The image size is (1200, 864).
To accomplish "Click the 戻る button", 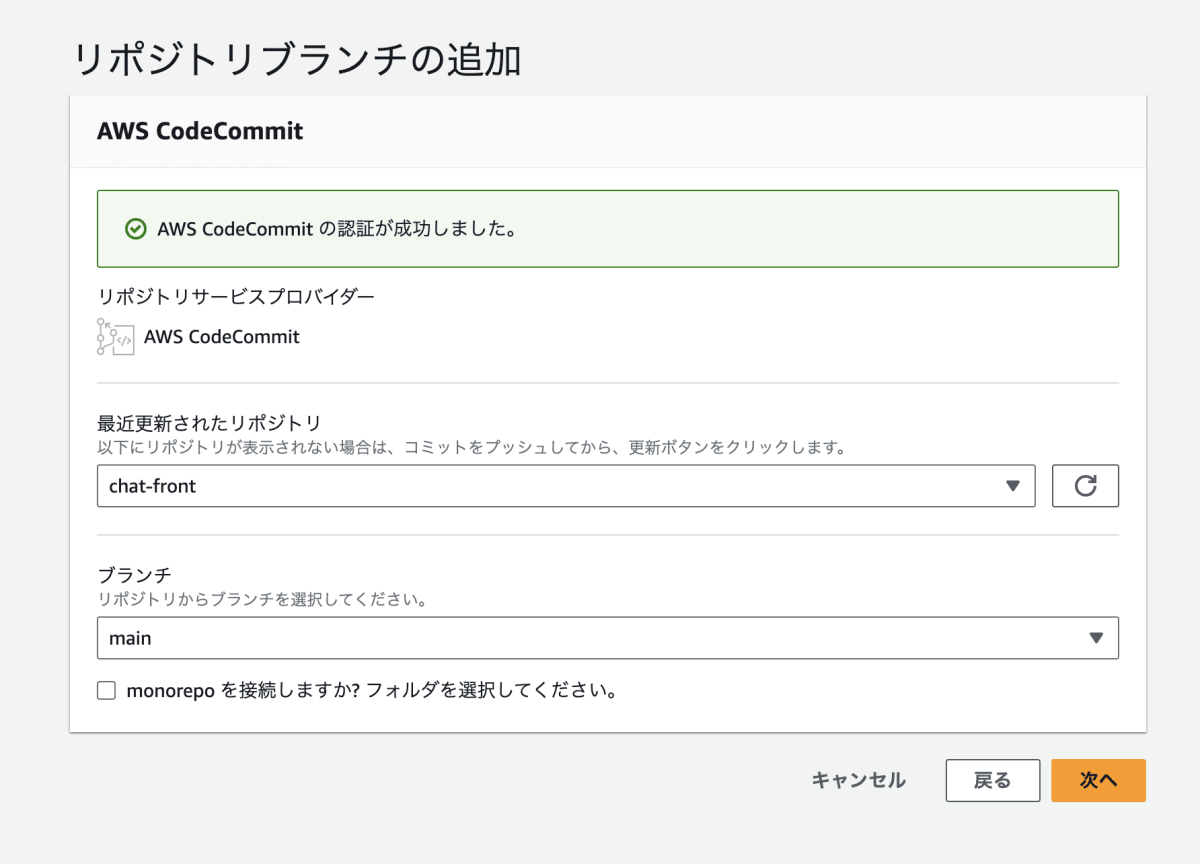I will point(993,781).
